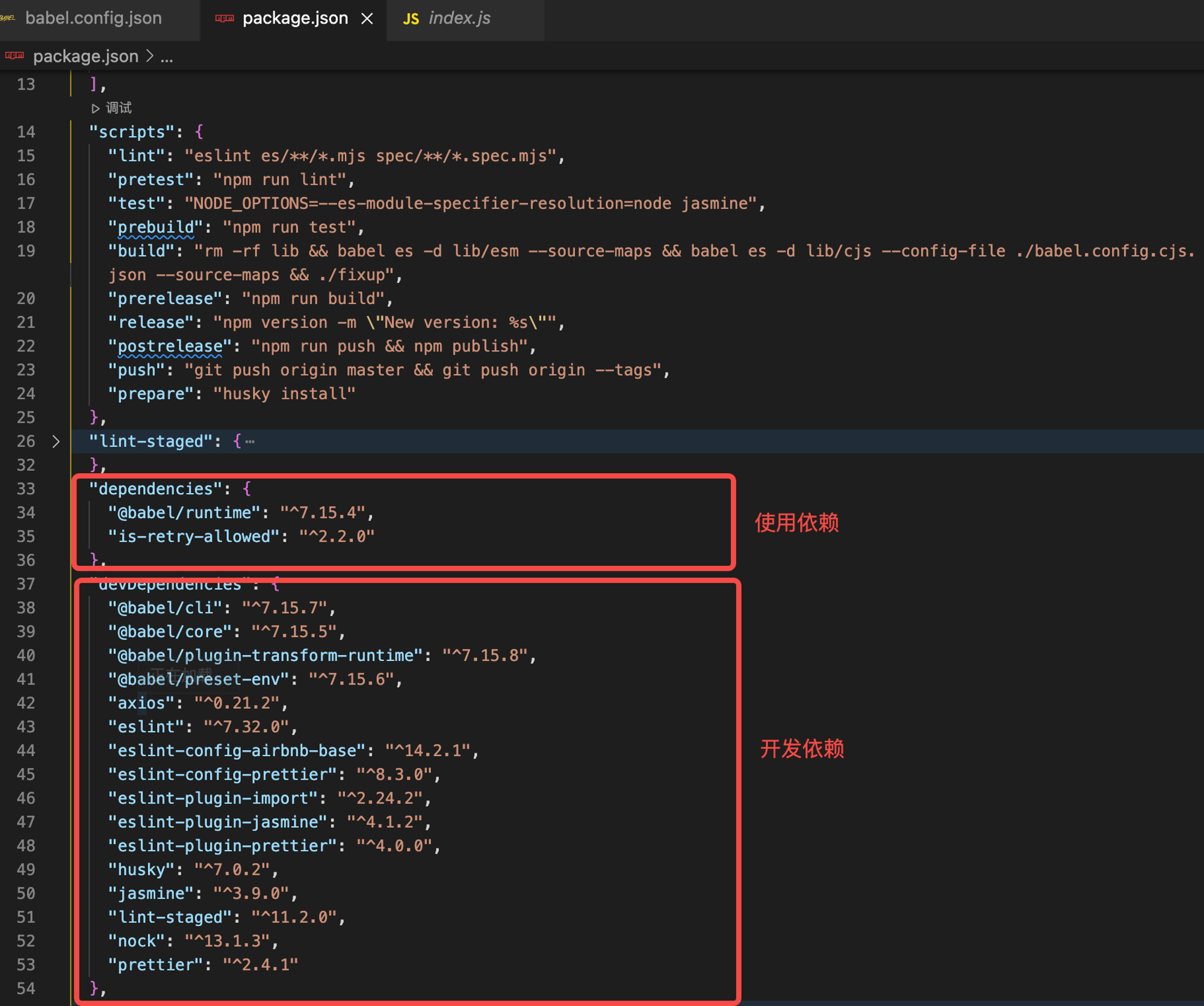Click the underlined "prebuild" key

point(156,228)
